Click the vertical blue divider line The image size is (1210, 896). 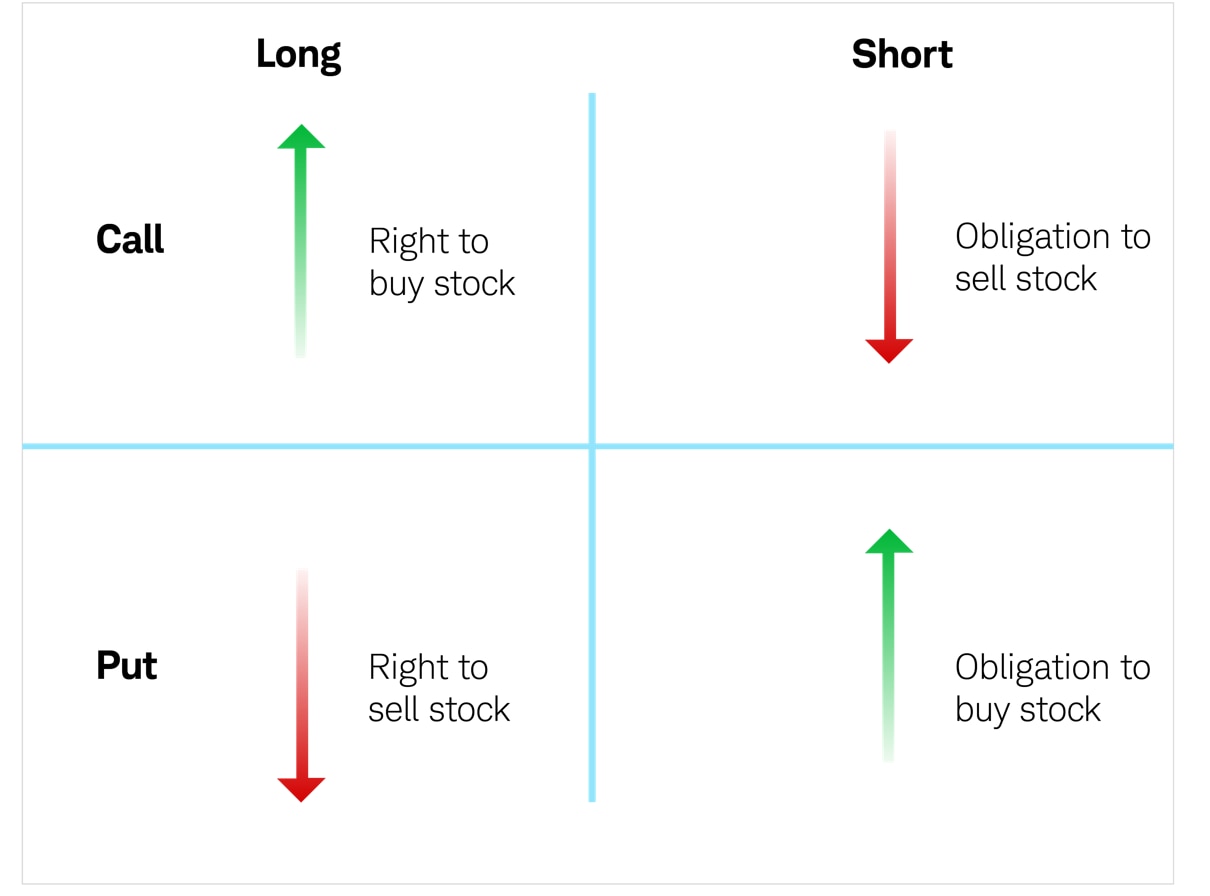coord(592,250)
